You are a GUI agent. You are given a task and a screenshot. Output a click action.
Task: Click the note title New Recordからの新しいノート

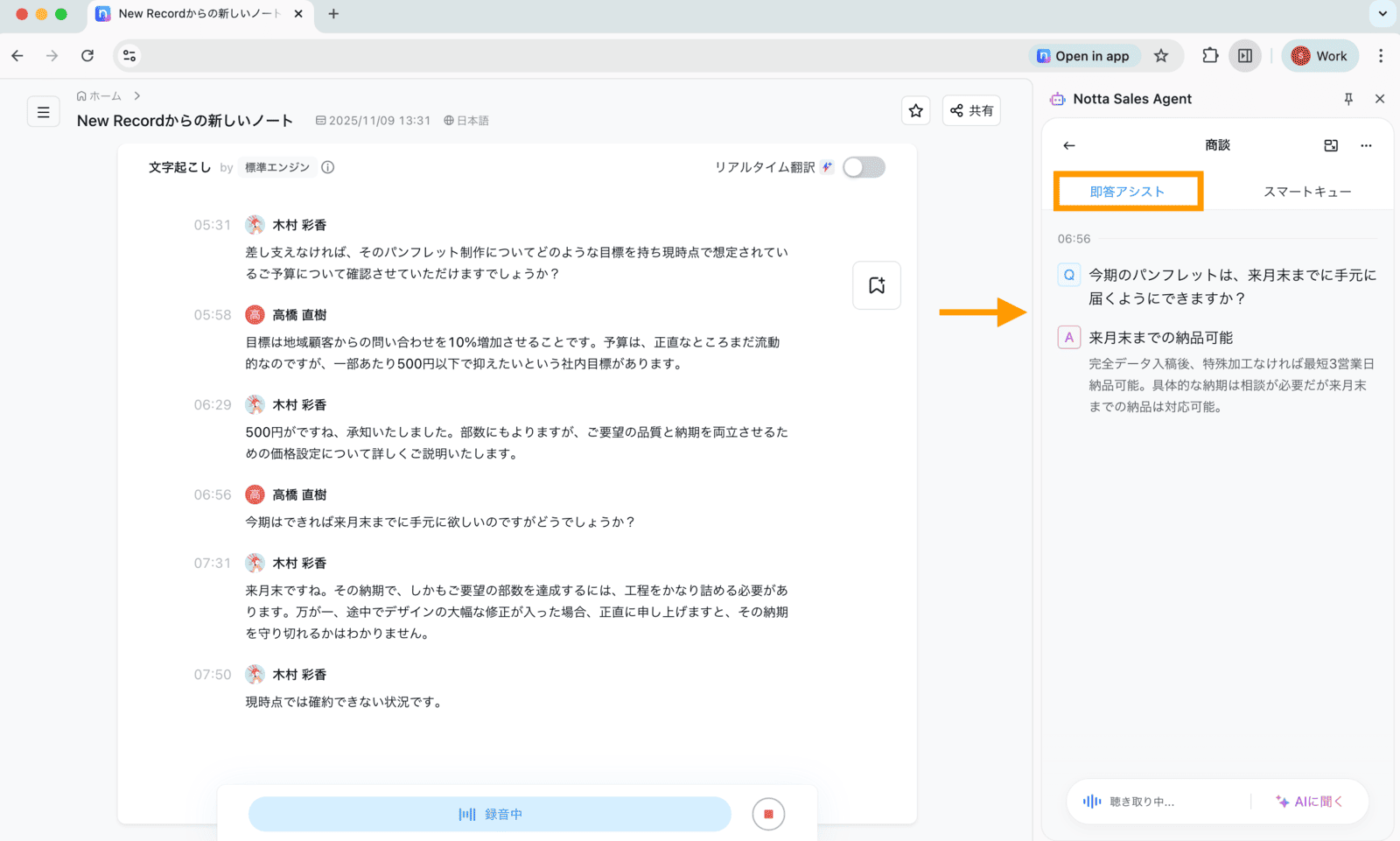tap(185, 121)
